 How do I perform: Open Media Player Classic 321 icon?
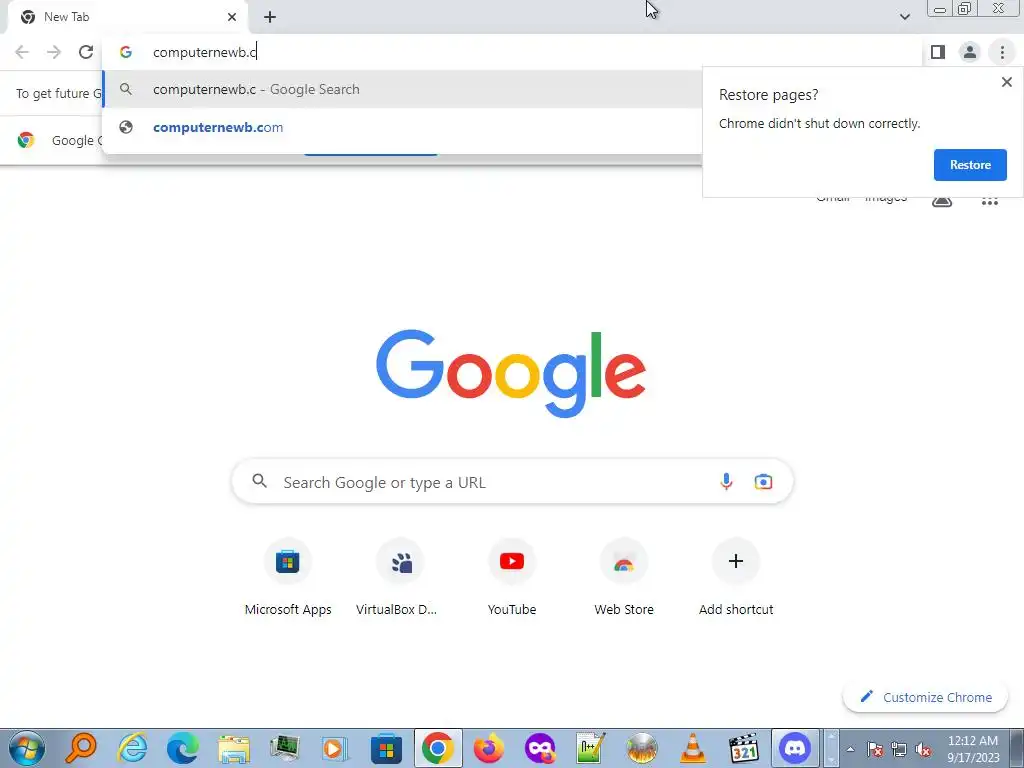coord(744,748)
